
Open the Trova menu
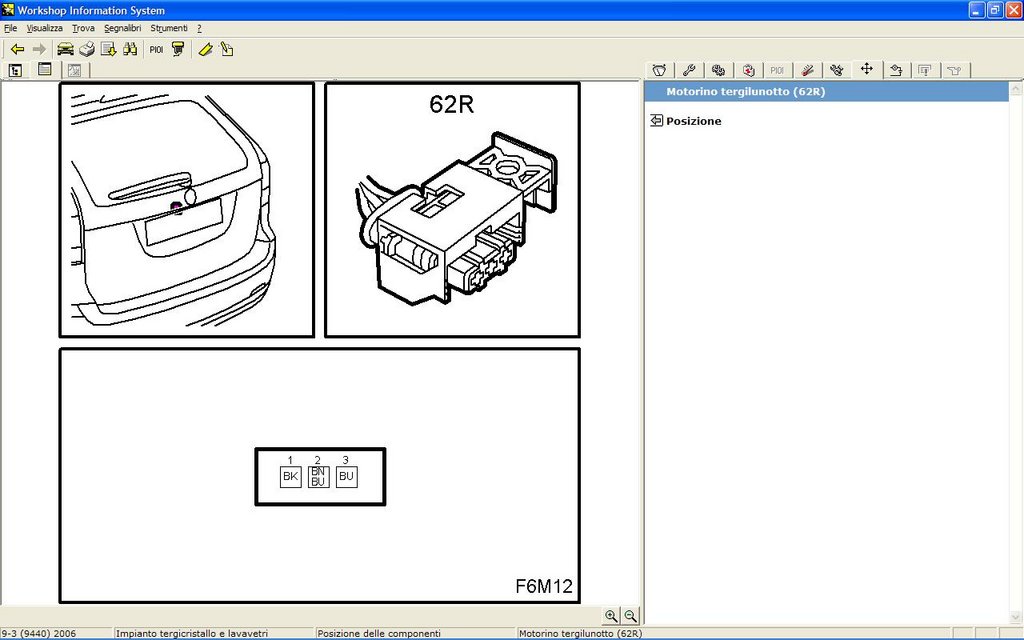pos(83,28)
